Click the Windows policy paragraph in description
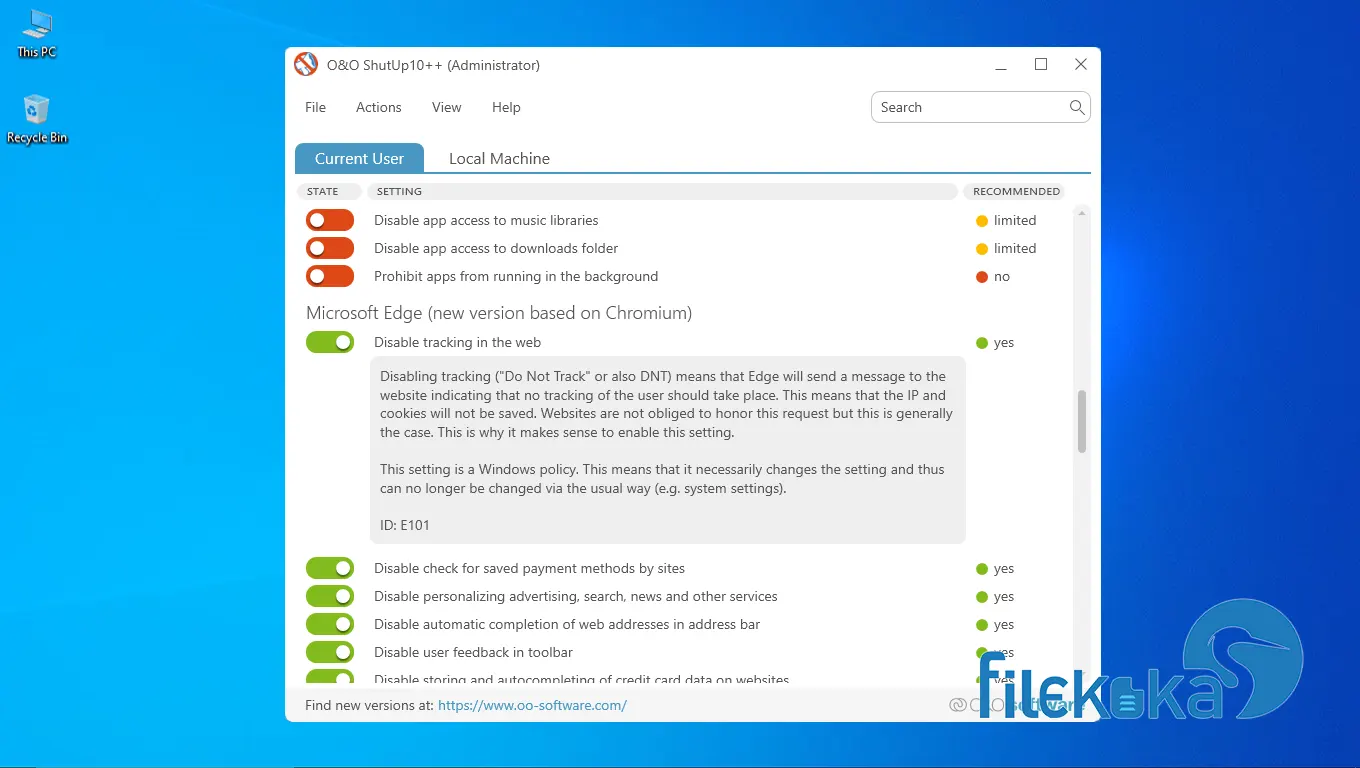Screen dimensions: 1360x768 coord(662,479)
